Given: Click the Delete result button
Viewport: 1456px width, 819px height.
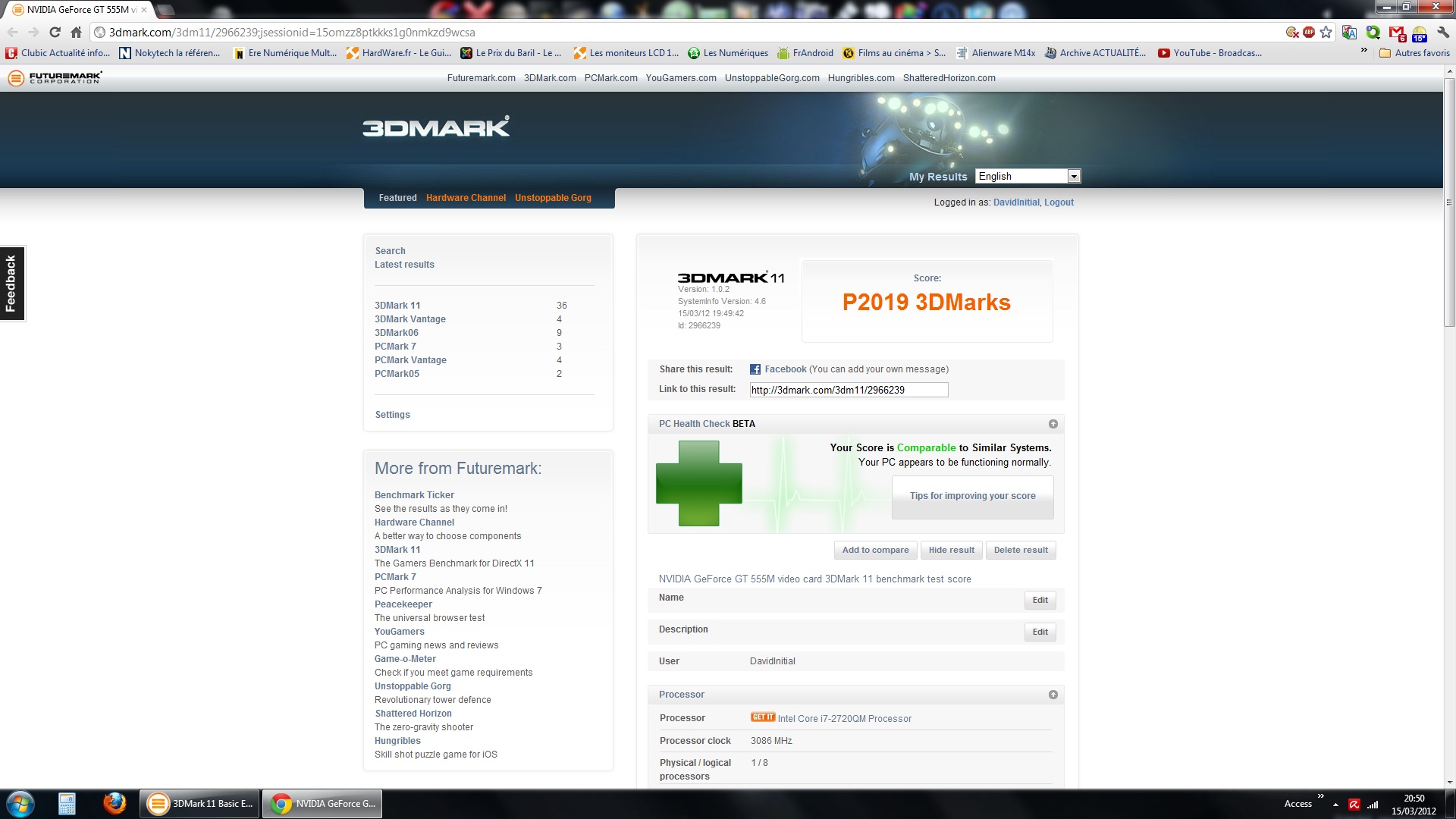Looking at the screenshot, I should [1021, 551].
